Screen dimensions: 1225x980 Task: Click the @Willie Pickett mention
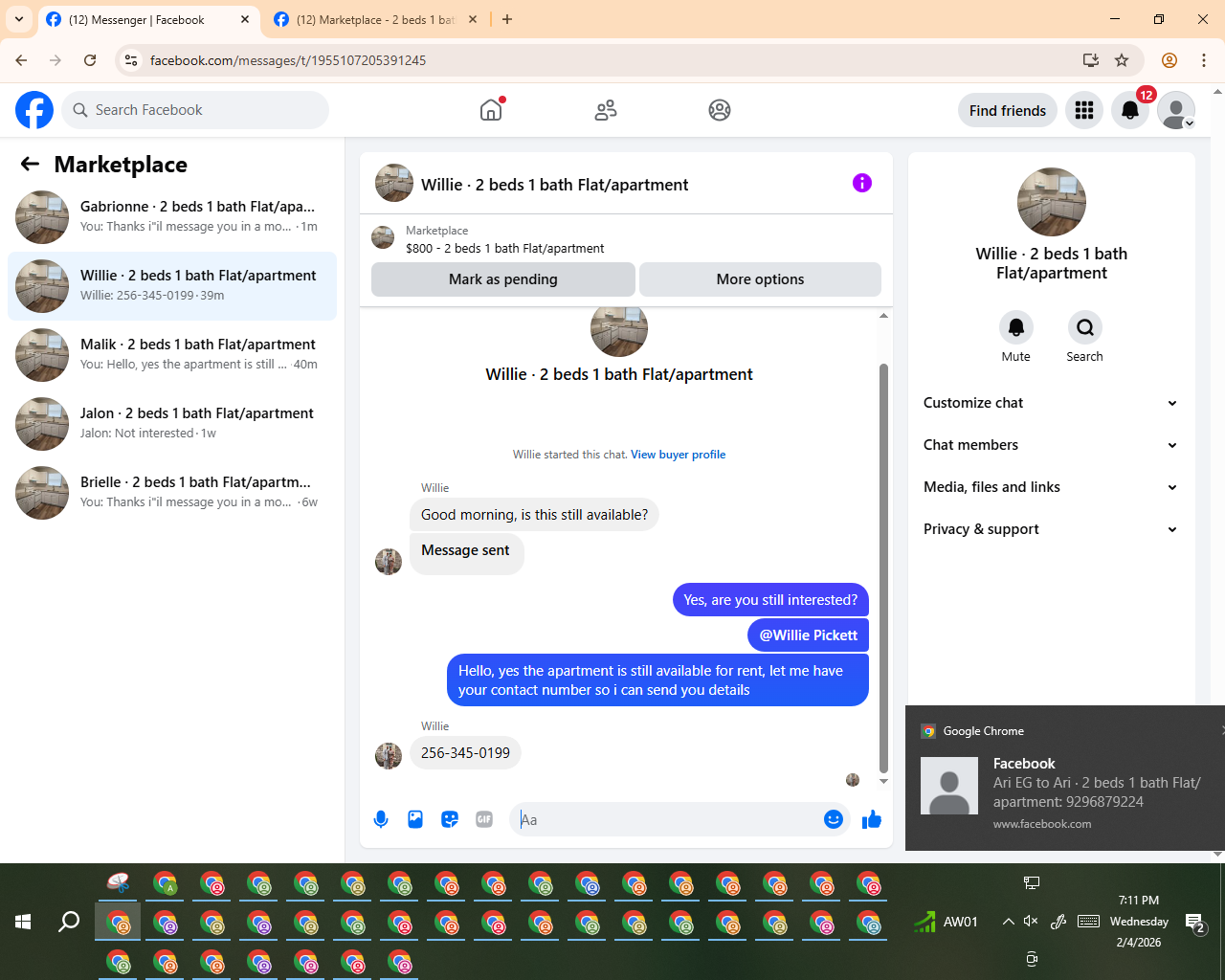(x=809, y=635)
